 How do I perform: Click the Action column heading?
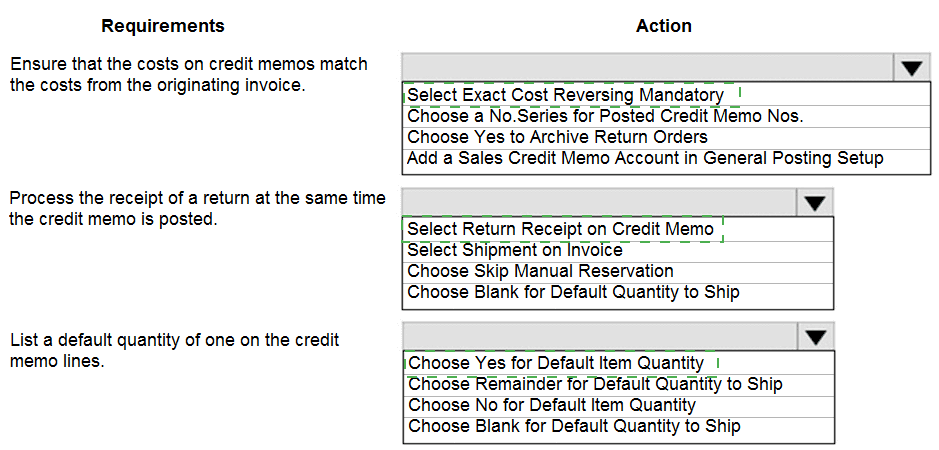663,26
